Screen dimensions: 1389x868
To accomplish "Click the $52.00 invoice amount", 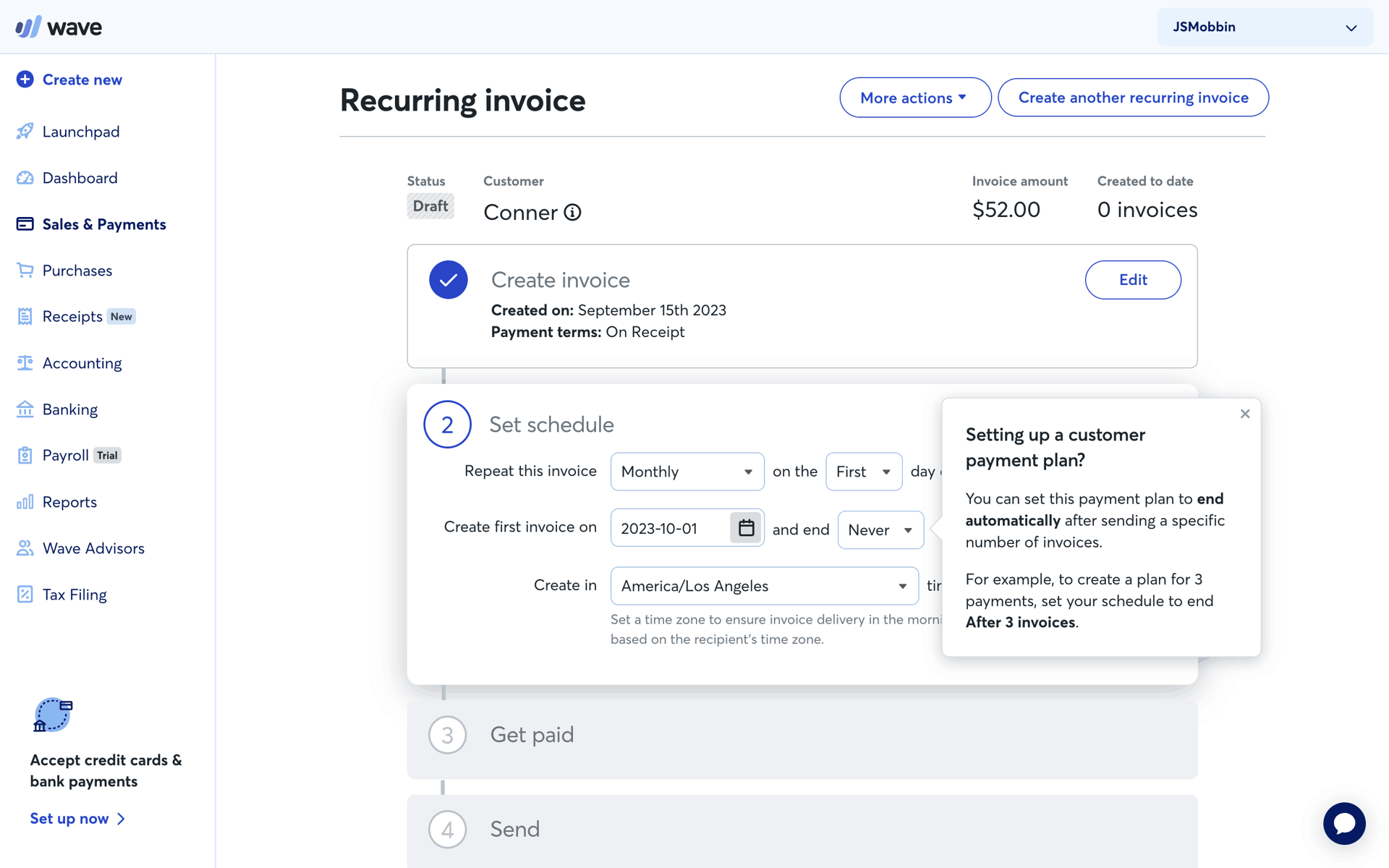I will (x=1006, y=210).
